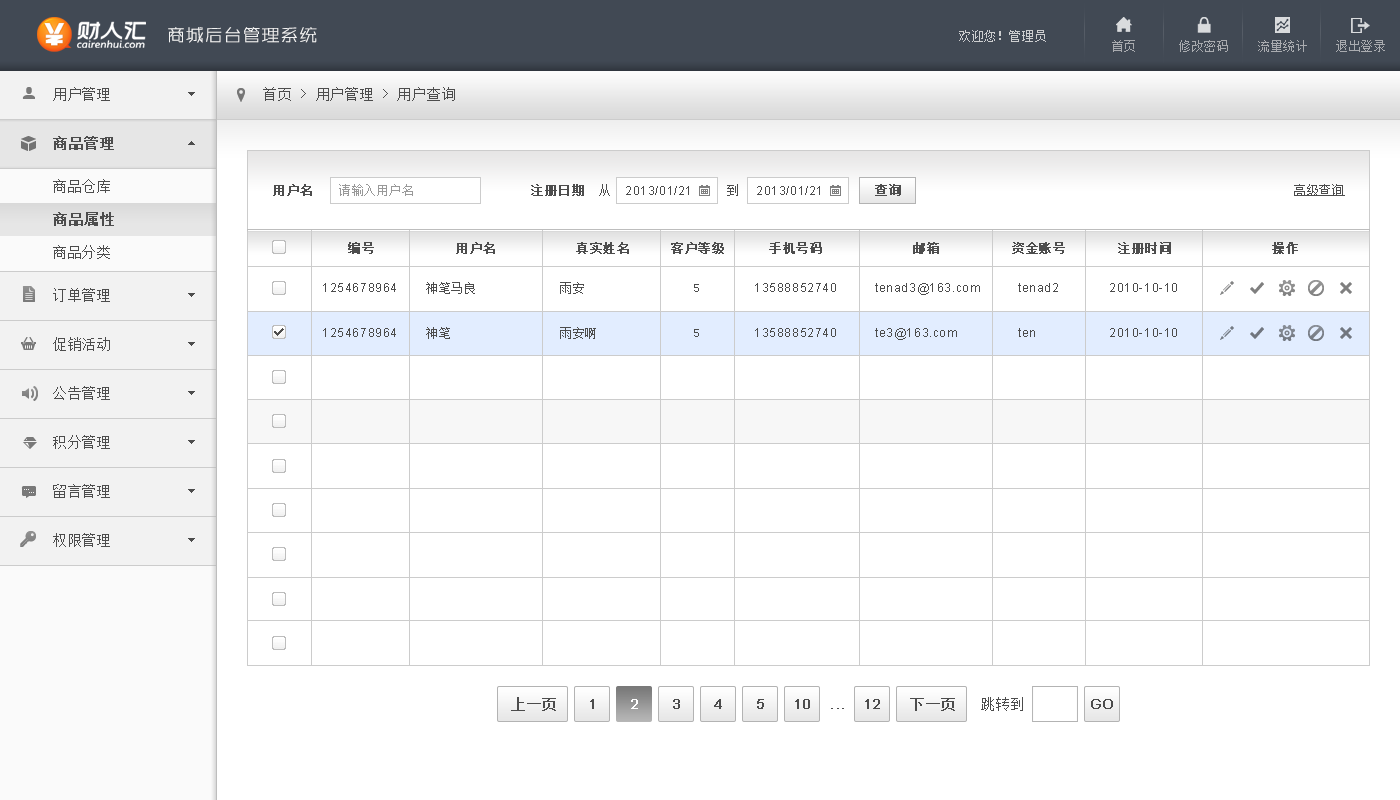Check the sixth table row checkbox
The height and width of the screenshot is (800, 1400).
[x=279, y=510]
